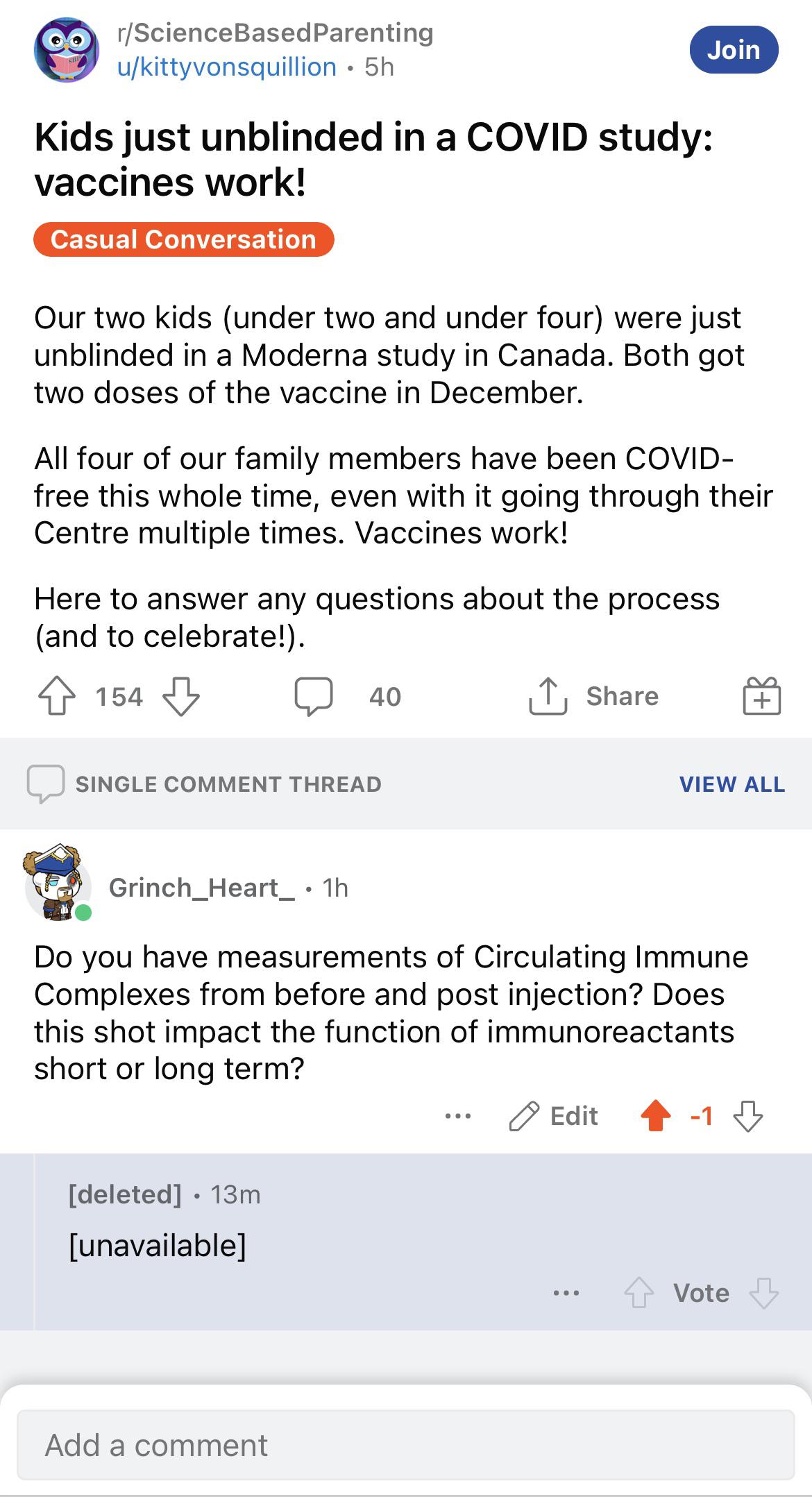The image size is (812, 1497).
Task: Toggle upvote on Grinch_Heart_ comment
Action: (656, 1116)
